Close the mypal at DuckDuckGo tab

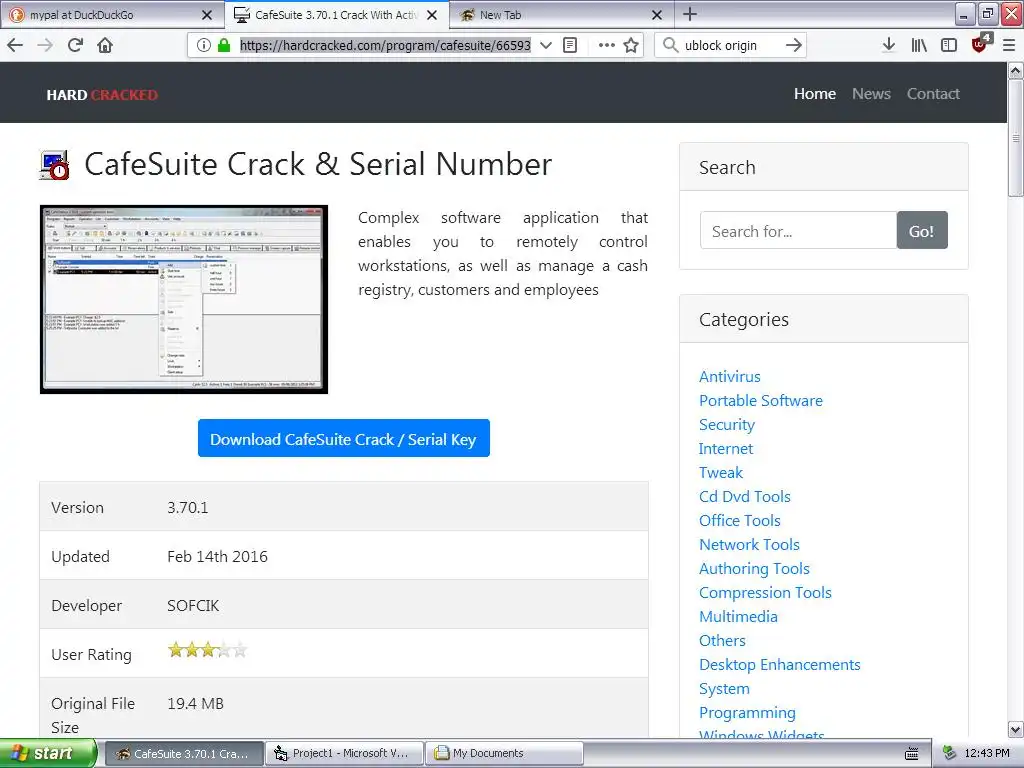click(x=207, y=14)
